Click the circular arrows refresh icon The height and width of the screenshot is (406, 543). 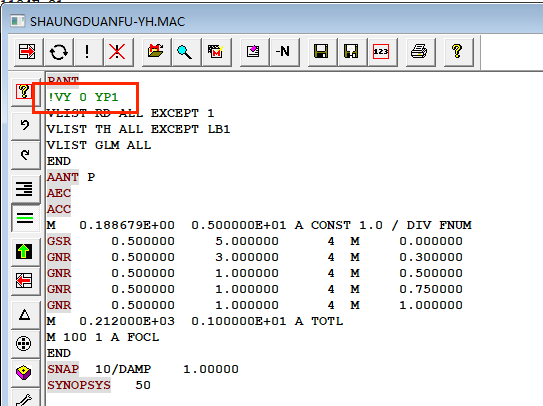pos(58,52)
